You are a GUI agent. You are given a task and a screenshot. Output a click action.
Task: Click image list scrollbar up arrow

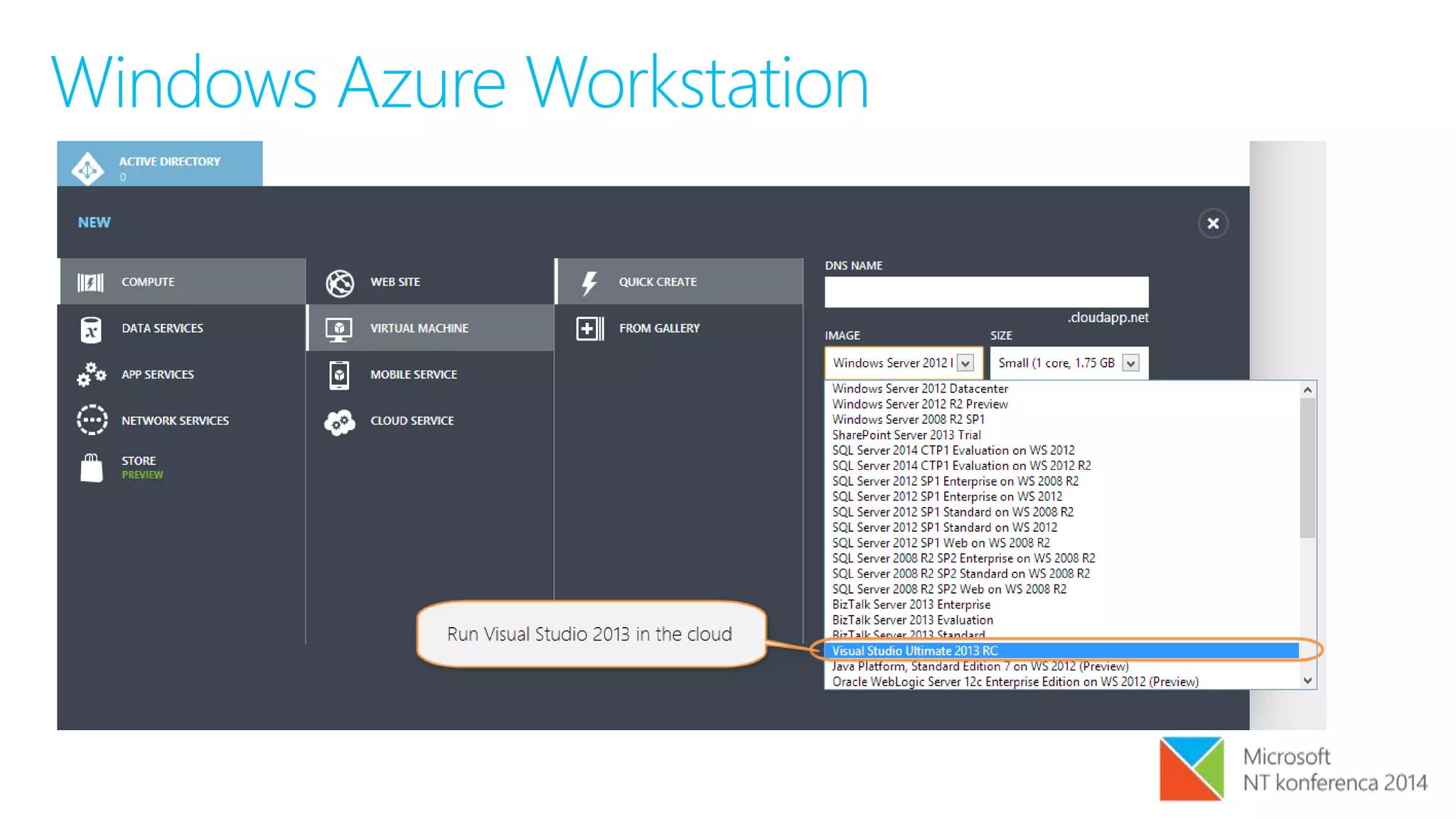(x=1307, y=390)
